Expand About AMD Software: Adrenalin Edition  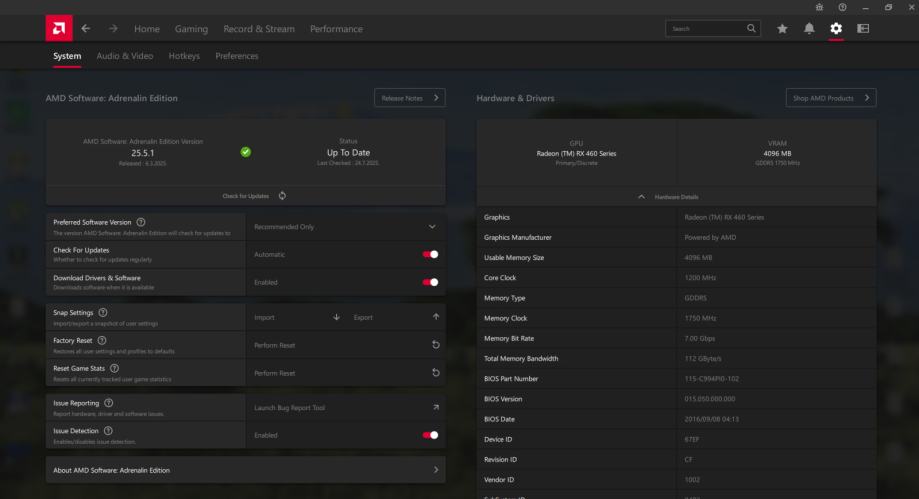246,470
